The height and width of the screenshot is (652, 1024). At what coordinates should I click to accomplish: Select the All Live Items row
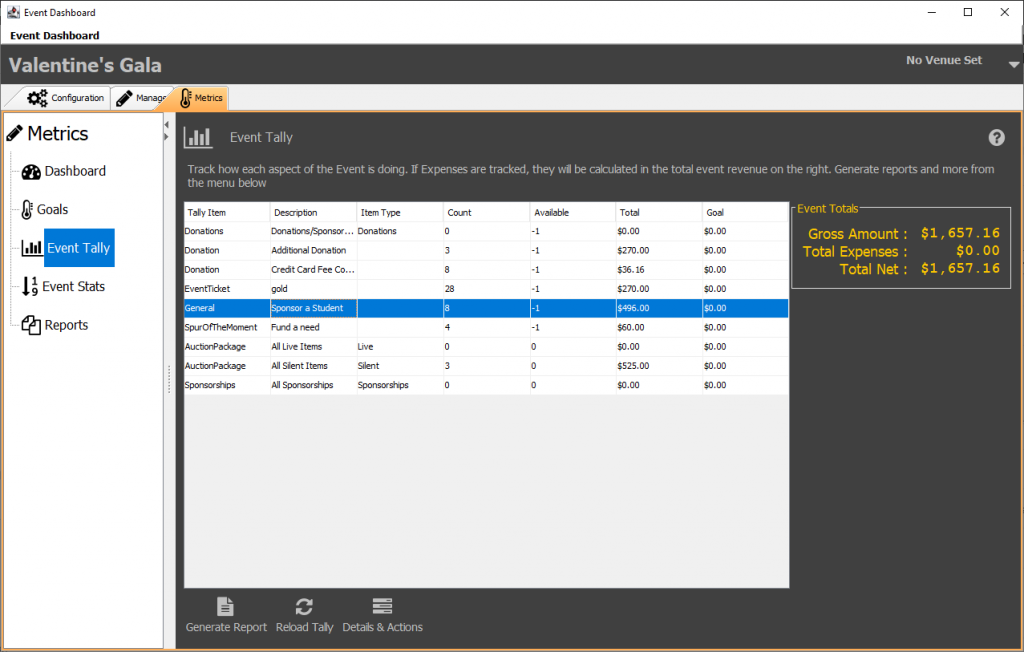(x=487, y=347)
